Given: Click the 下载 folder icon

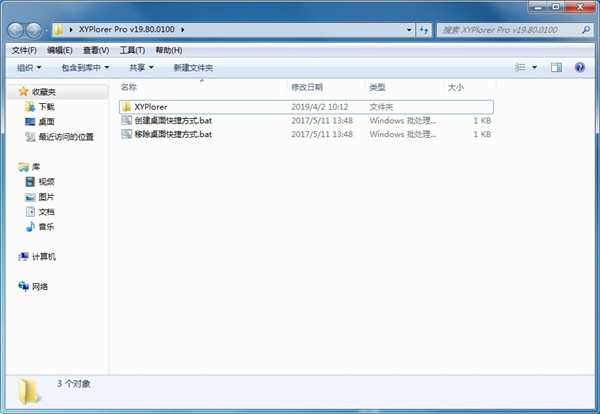Looking at the screenshot, I should point(30,107).
